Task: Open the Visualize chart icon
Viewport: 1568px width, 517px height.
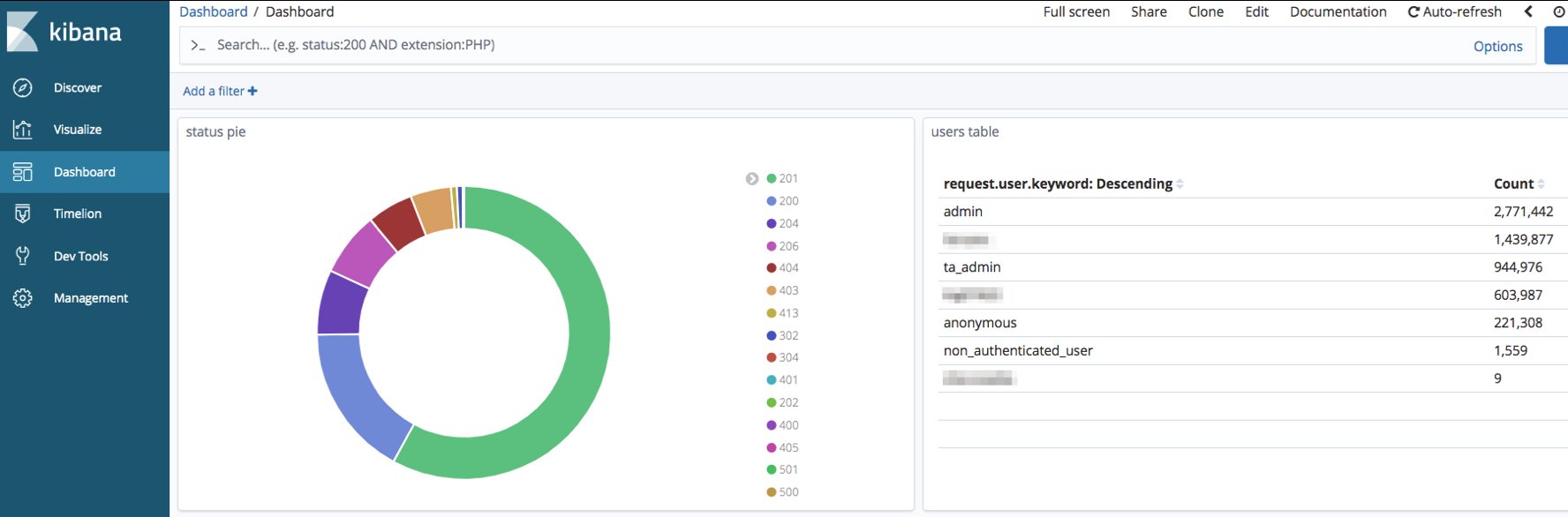Action: [23, 130]
